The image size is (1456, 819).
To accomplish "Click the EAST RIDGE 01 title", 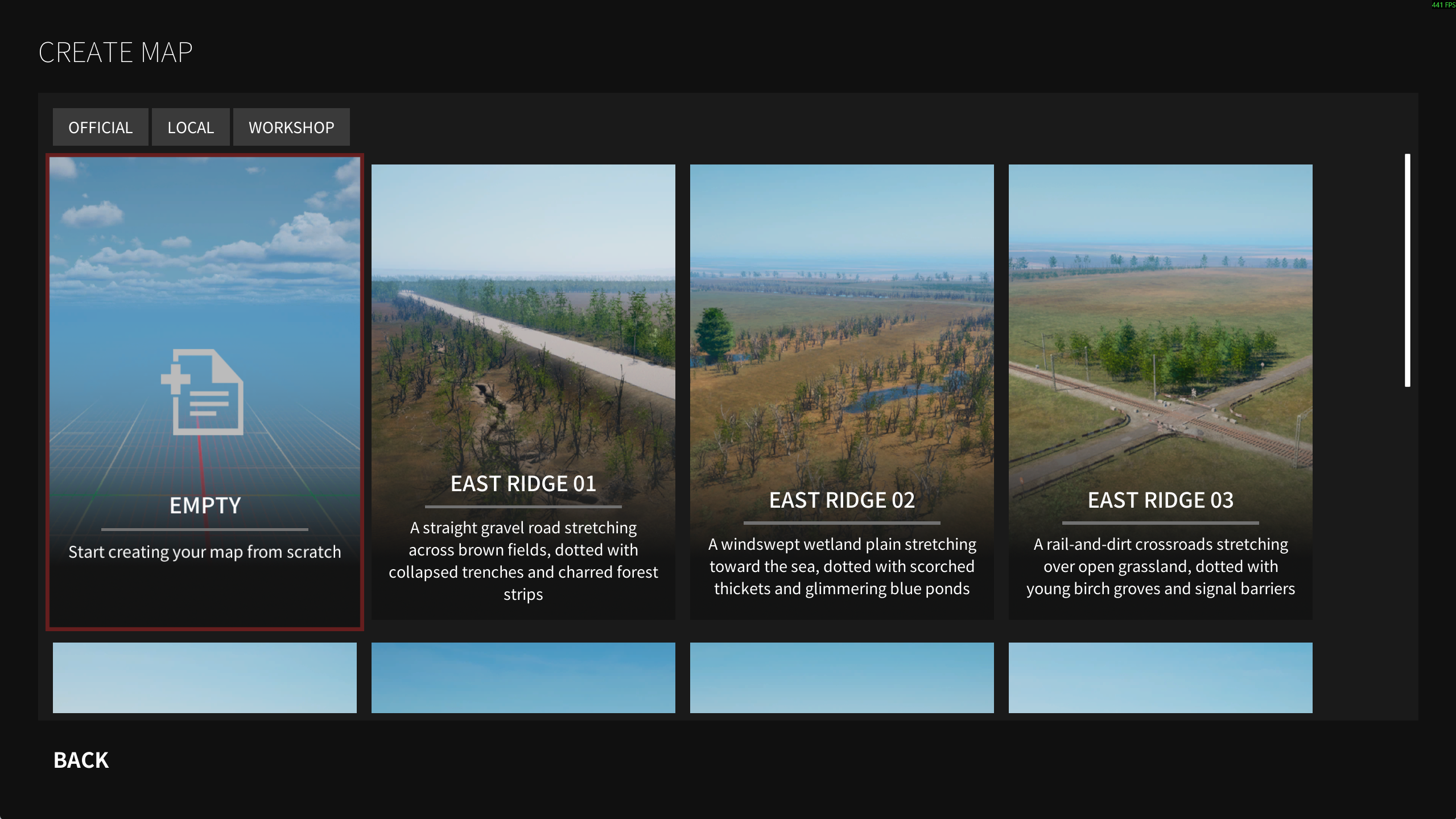I will click(x=523, y=484).
